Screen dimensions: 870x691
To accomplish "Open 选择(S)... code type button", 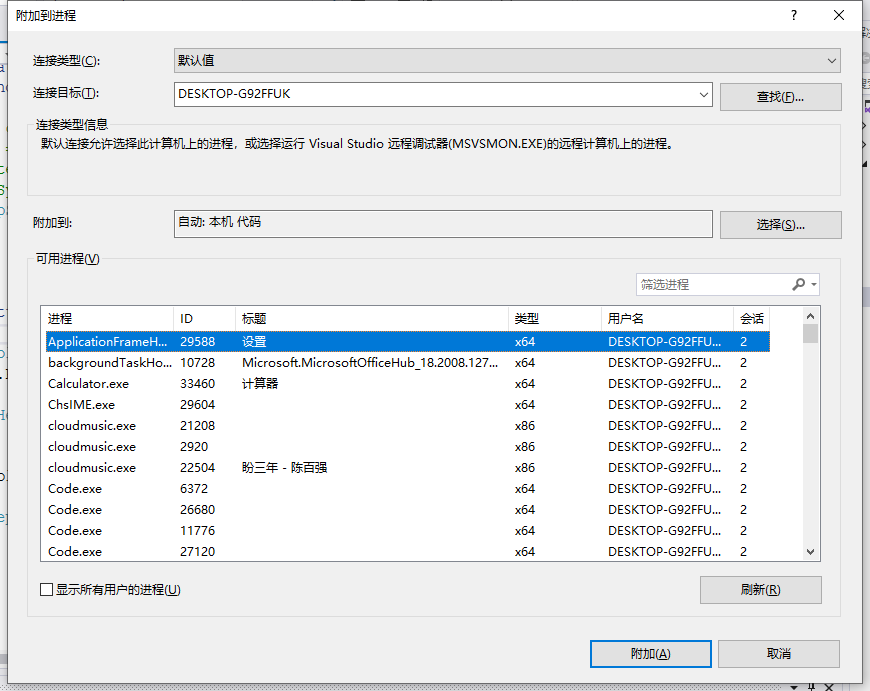I will tap(780, 225).
